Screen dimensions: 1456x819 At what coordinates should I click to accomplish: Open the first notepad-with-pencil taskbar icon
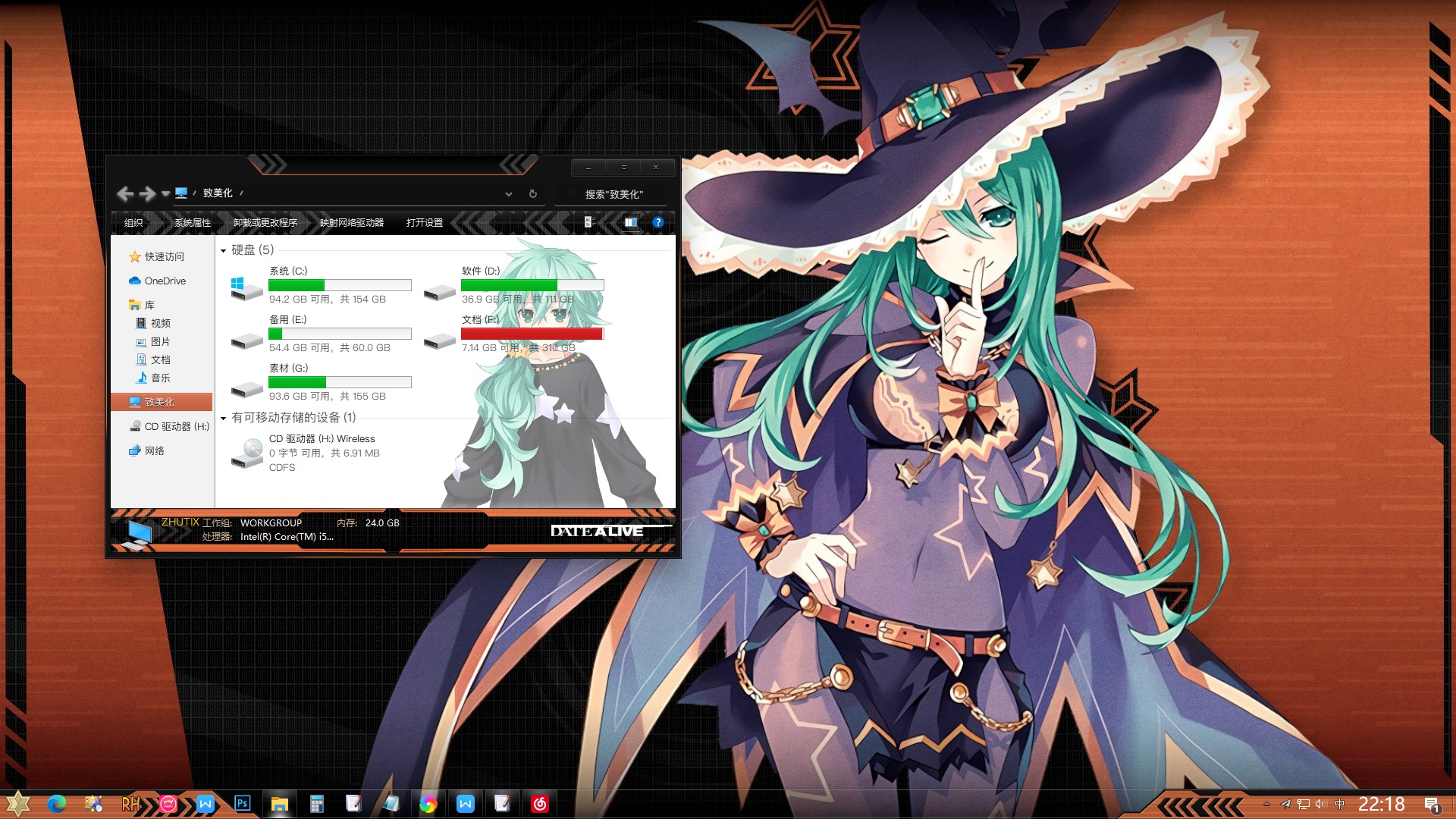[x=353, y=804]
